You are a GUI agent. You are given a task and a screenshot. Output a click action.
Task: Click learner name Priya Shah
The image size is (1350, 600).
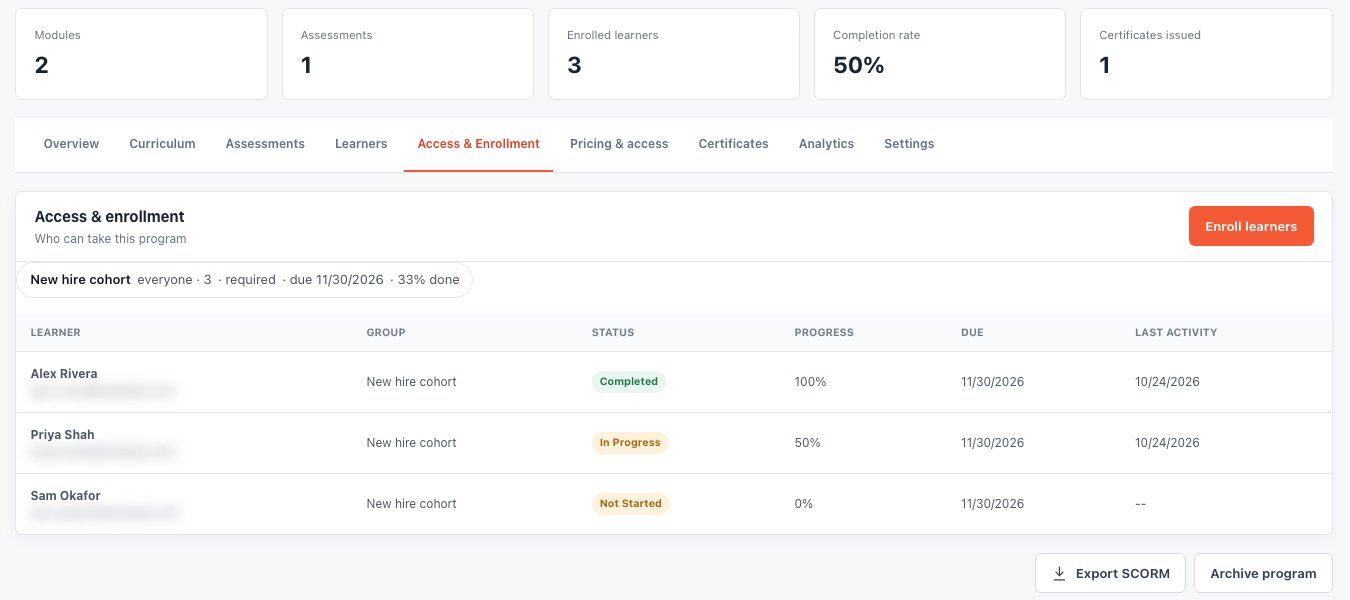point(63,435)
